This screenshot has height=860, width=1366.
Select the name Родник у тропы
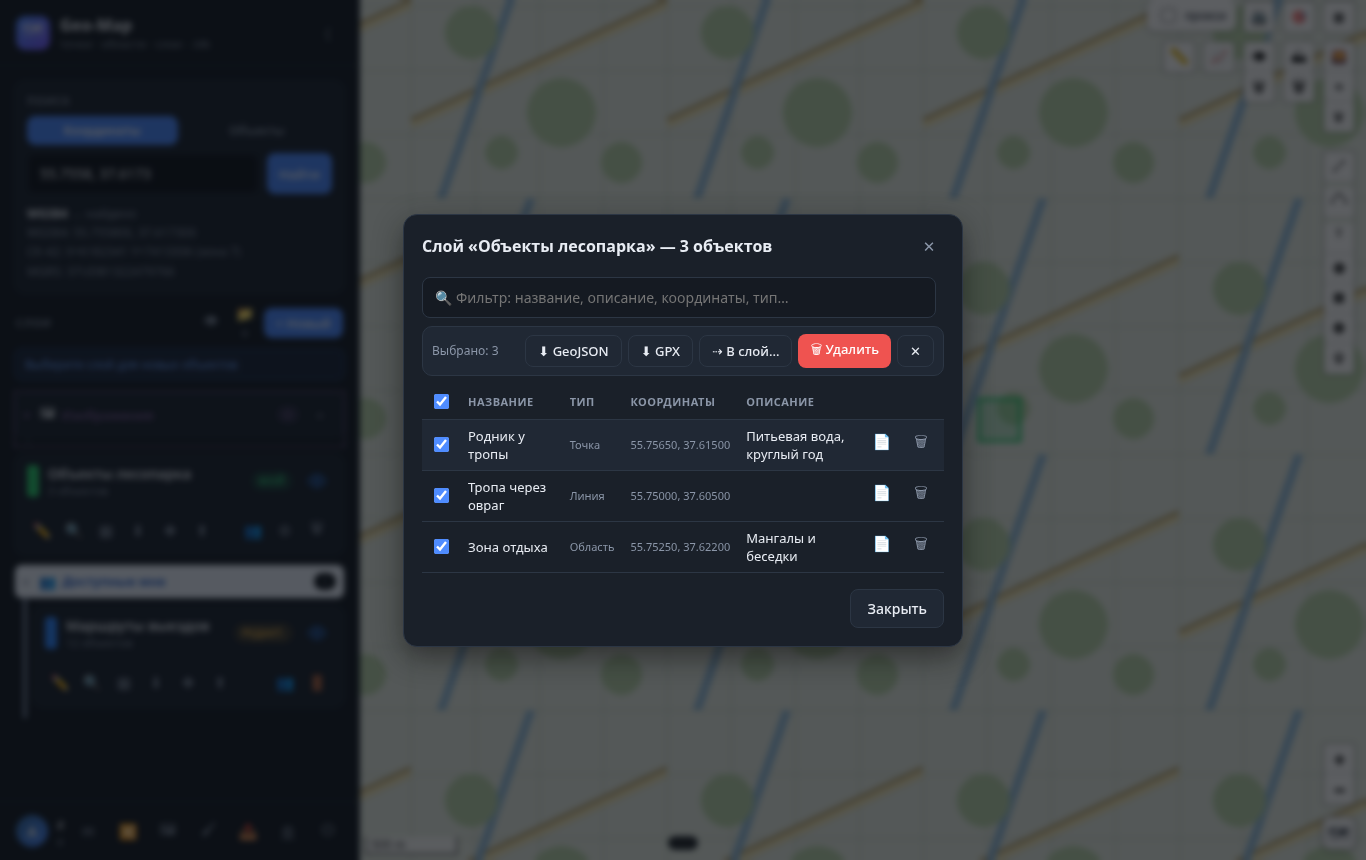(497, 445)
